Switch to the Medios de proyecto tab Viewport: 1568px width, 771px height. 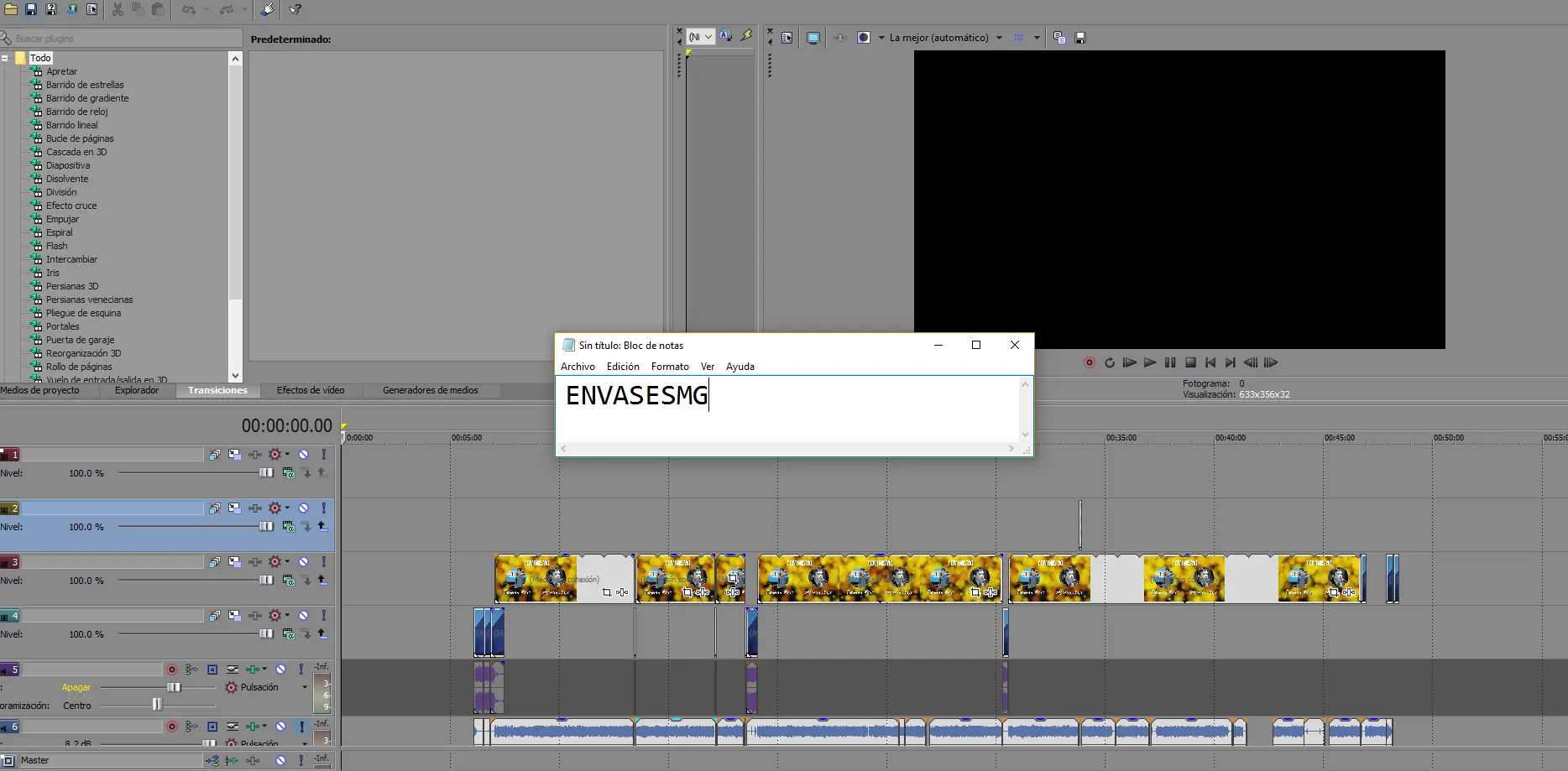(x=39, y=390)
